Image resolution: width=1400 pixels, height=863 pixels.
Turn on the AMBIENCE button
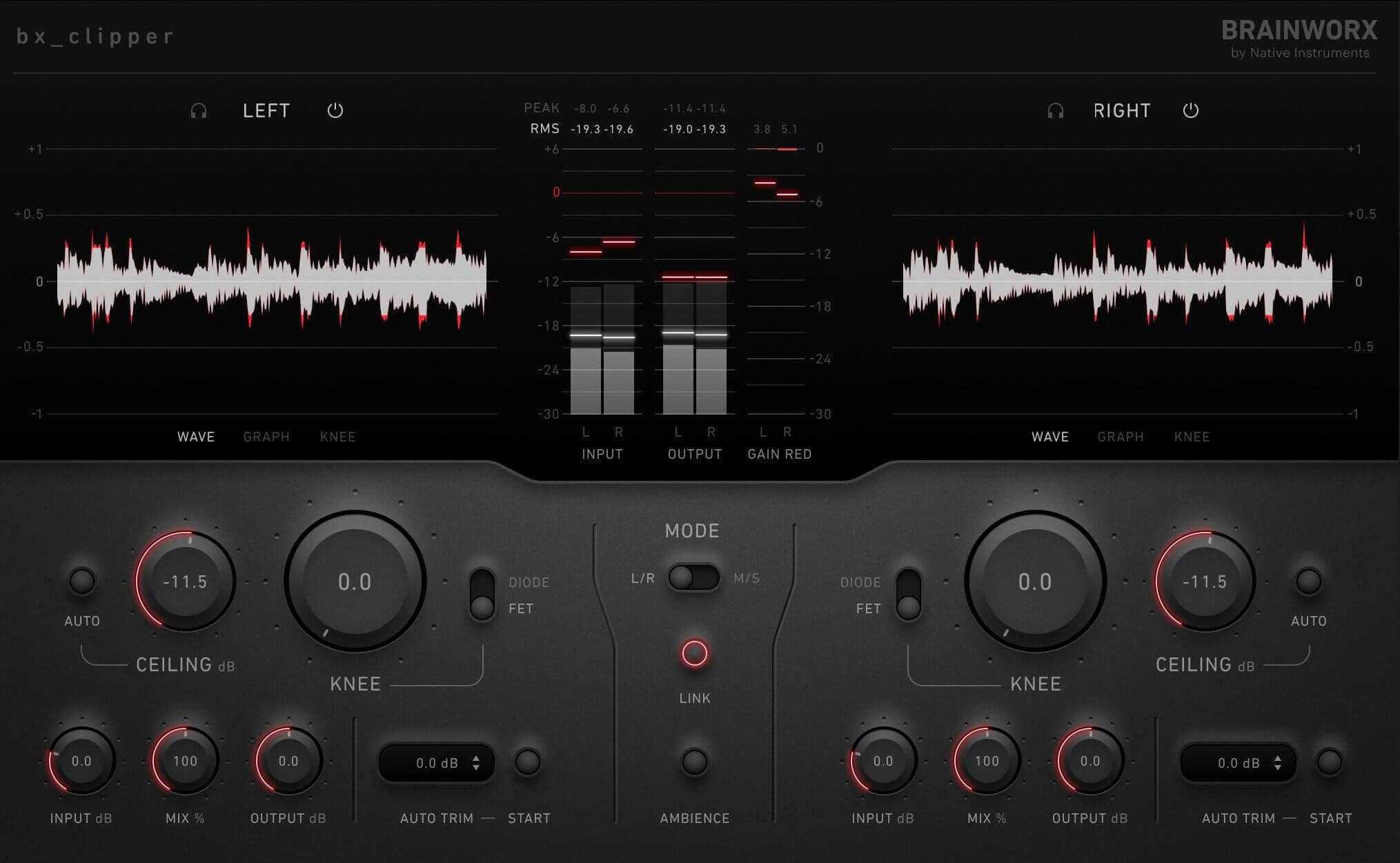(695, 762)
